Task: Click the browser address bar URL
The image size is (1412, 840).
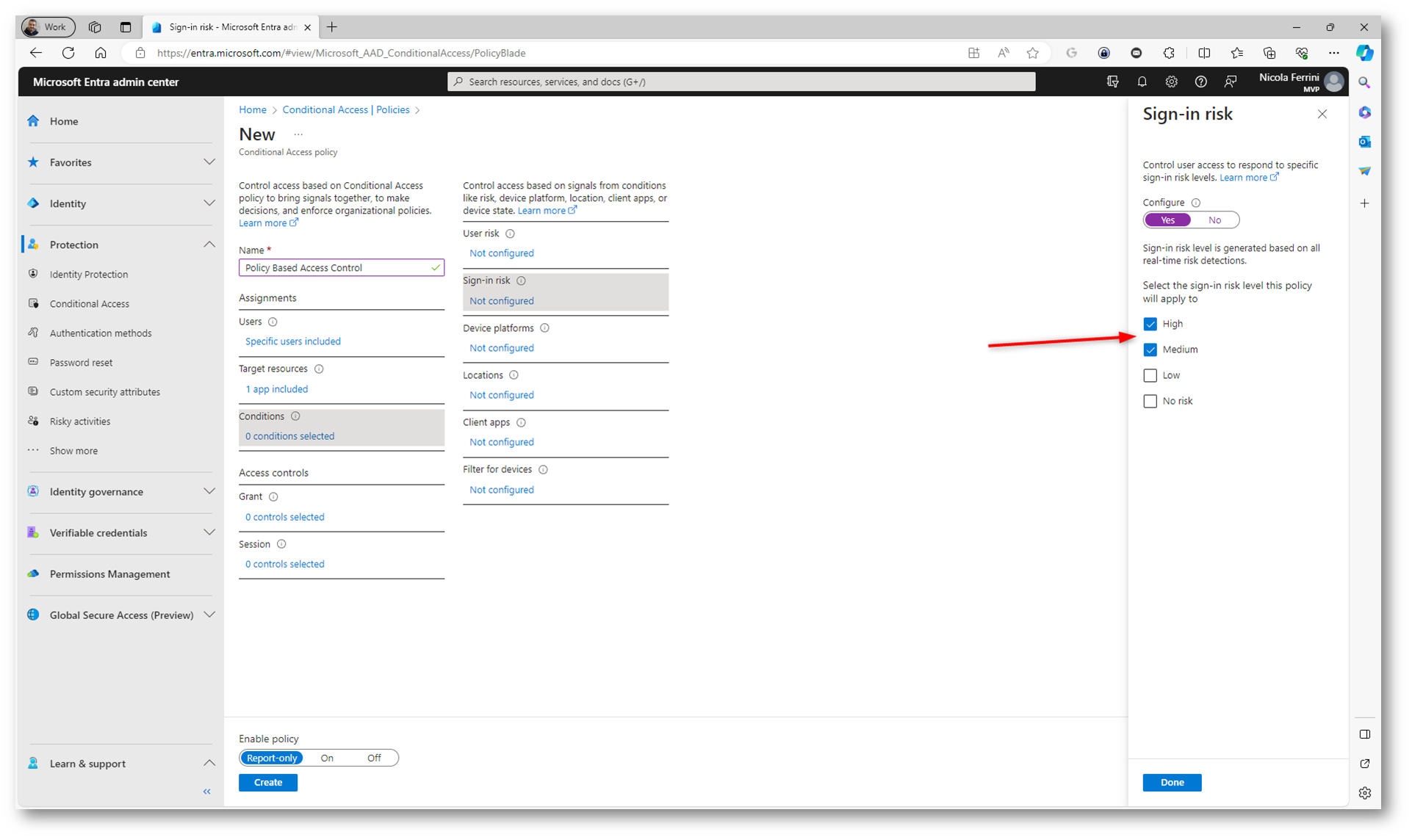Action: [341, 53]
